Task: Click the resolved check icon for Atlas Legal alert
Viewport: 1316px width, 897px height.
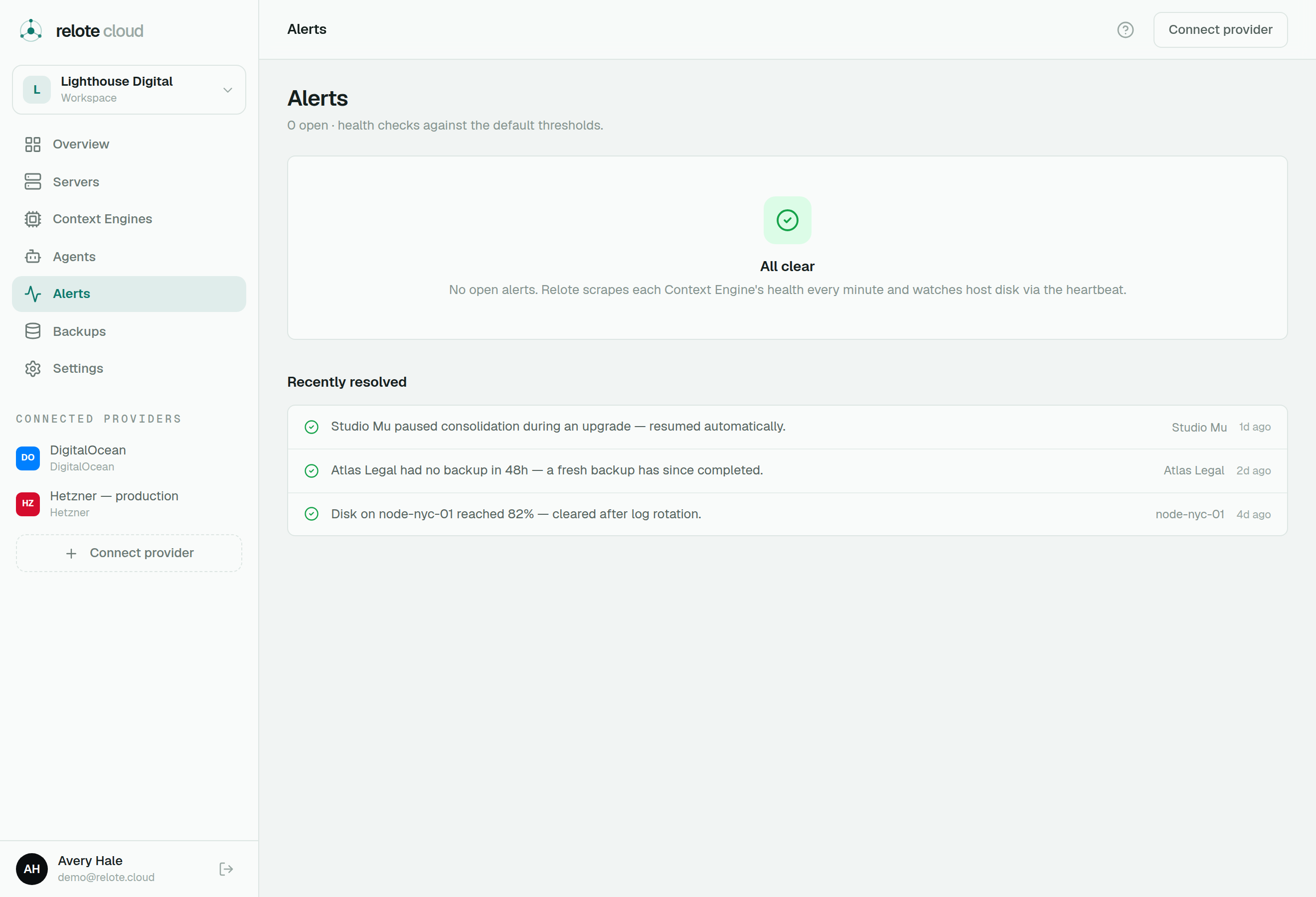Action: [312, 470]
